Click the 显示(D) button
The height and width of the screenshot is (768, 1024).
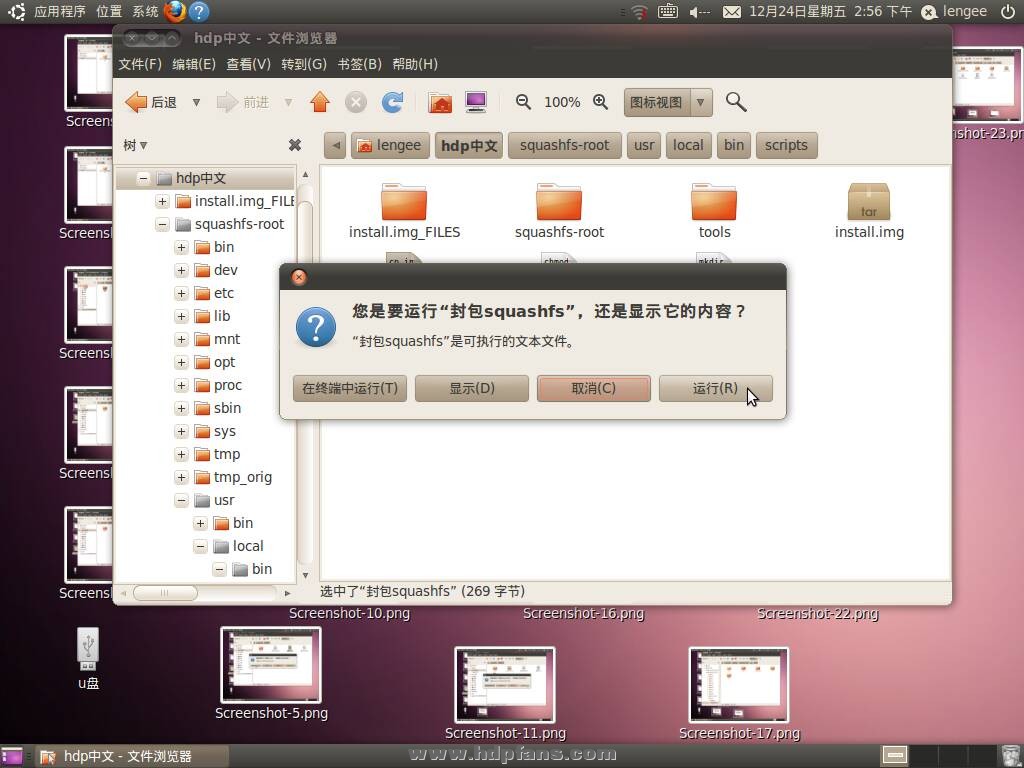click(x=472, y=389)
